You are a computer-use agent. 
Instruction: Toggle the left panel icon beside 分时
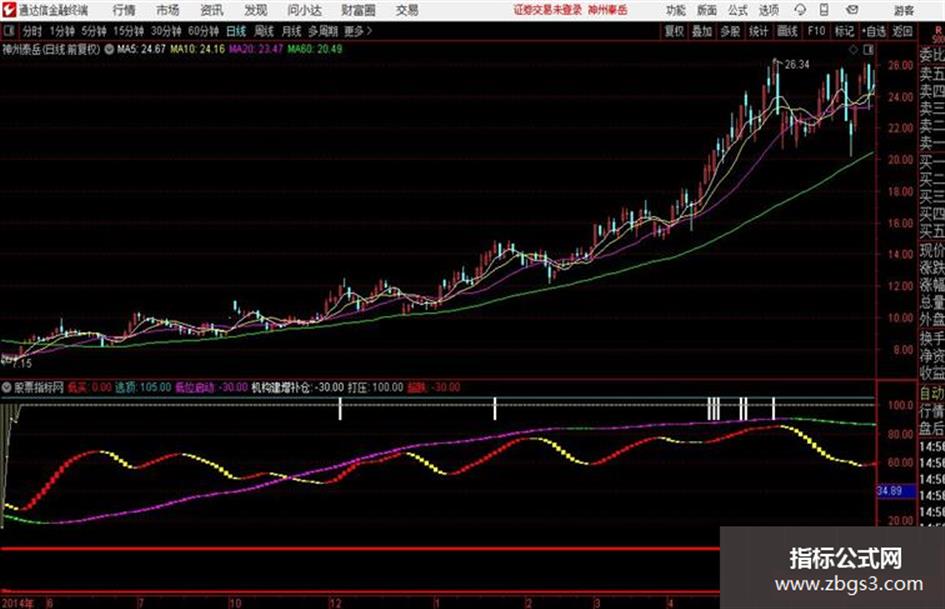tap(8, 31)
